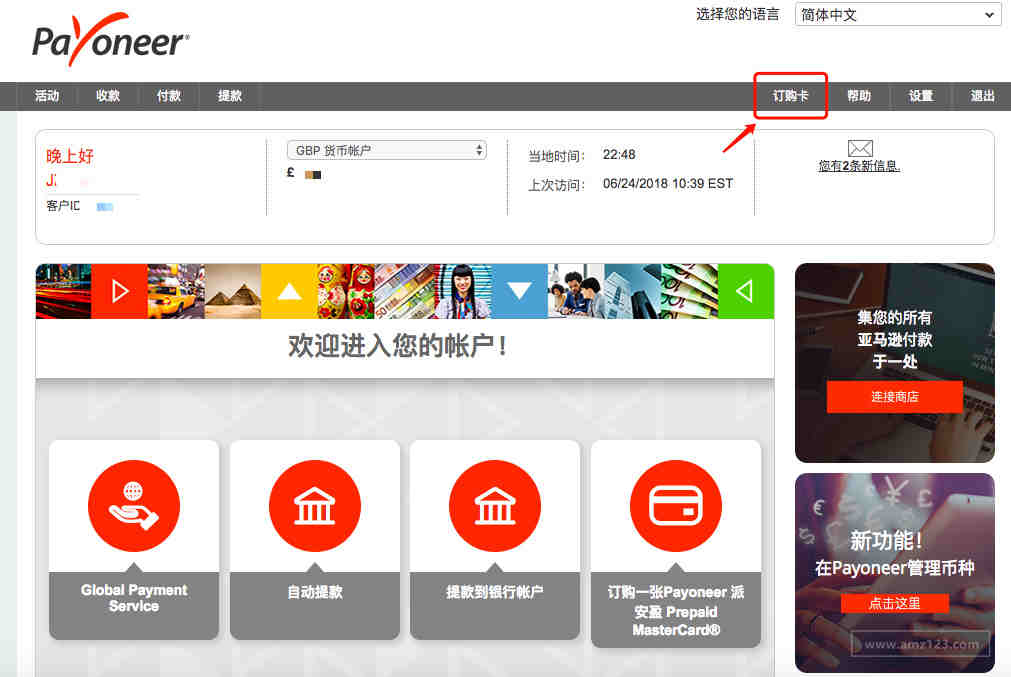Click the matryoshka dolls banner photo
The height and width of the screenshot is (677, 1011).
(346, 291)
